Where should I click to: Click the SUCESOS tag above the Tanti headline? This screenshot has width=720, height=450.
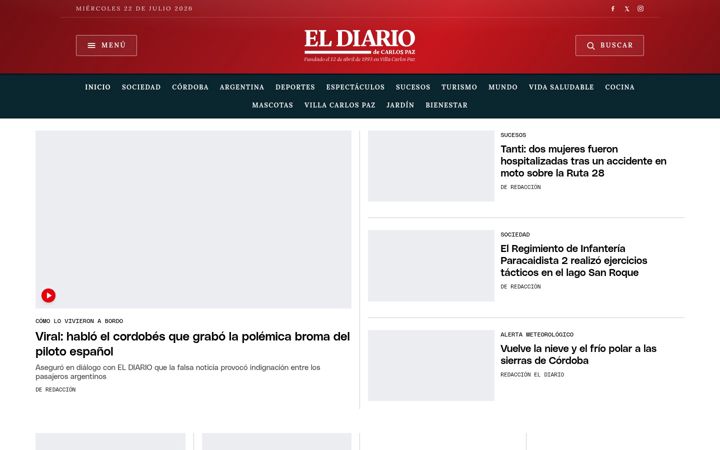[x=513, y=135]
